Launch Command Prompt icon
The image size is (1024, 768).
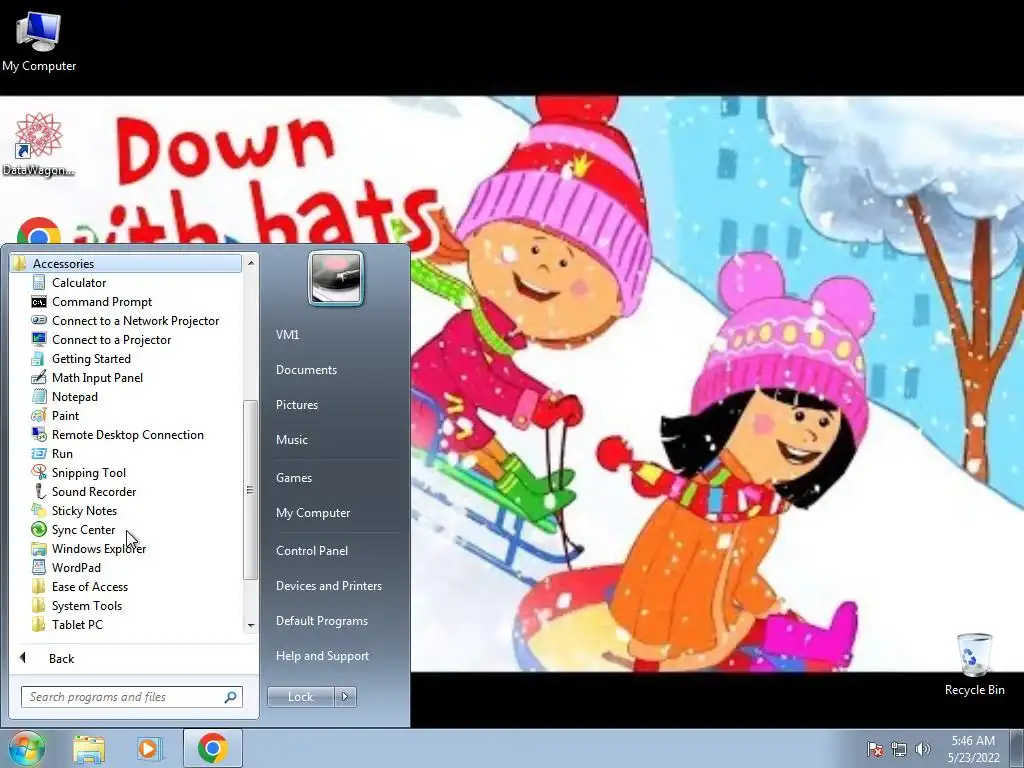click(39, 302)
